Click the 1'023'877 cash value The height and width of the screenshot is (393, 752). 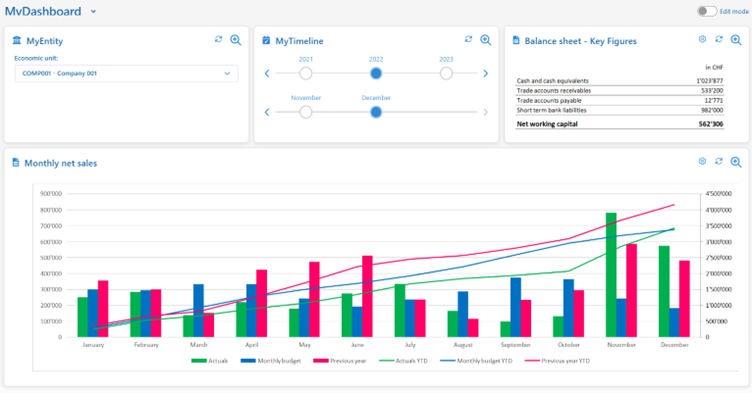pos(710,81)
